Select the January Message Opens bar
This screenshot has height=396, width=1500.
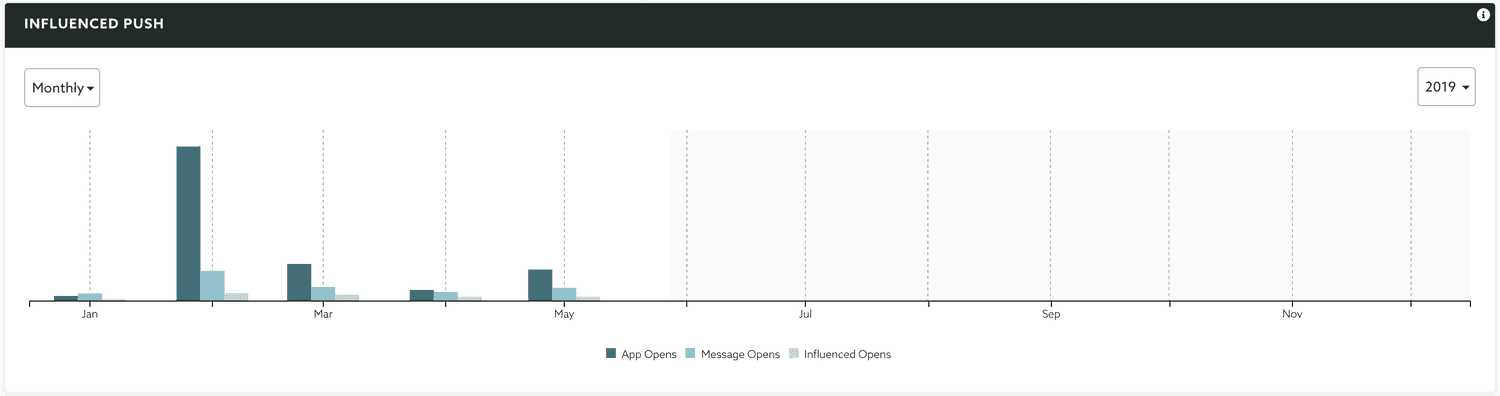pyautogui.click(x=90, y=297)
